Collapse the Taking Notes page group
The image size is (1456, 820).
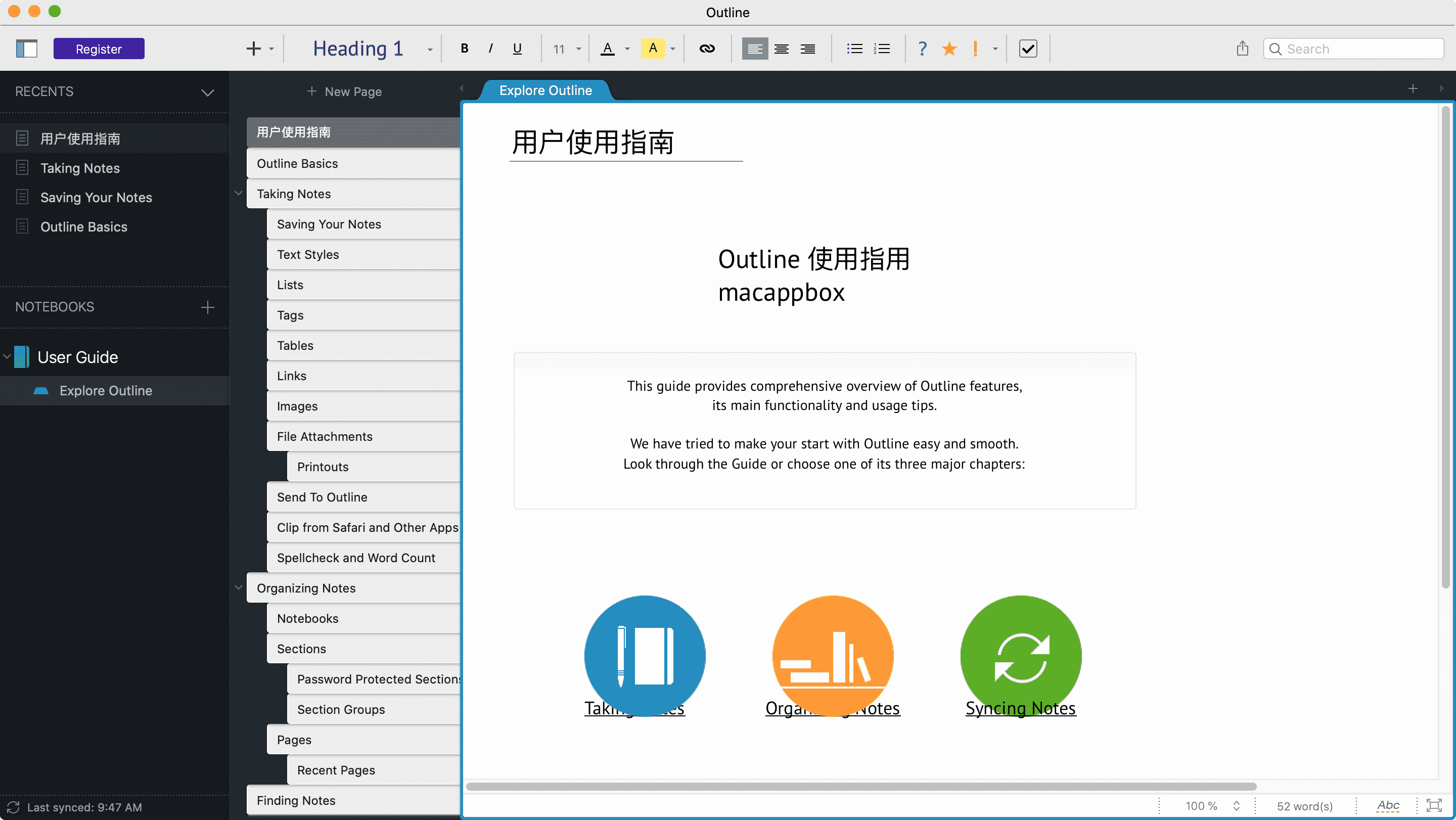pos(239,193)
